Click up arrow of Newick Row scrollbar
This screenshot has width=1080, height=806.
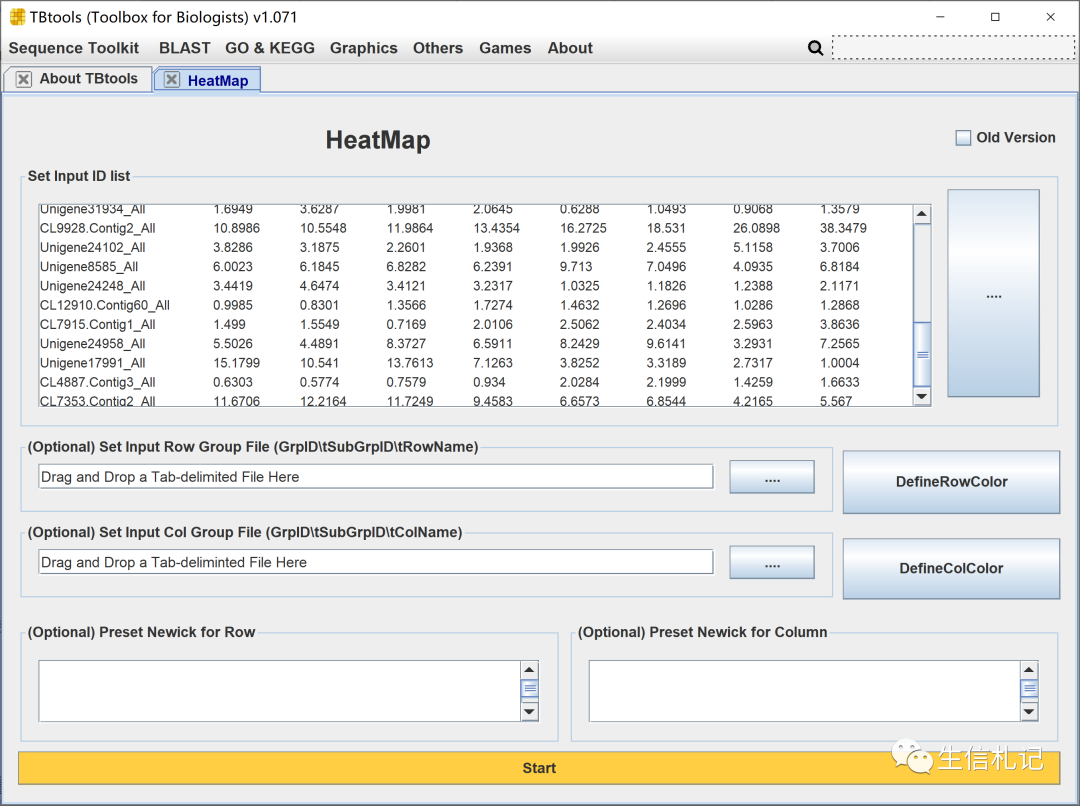coord(529,670)
